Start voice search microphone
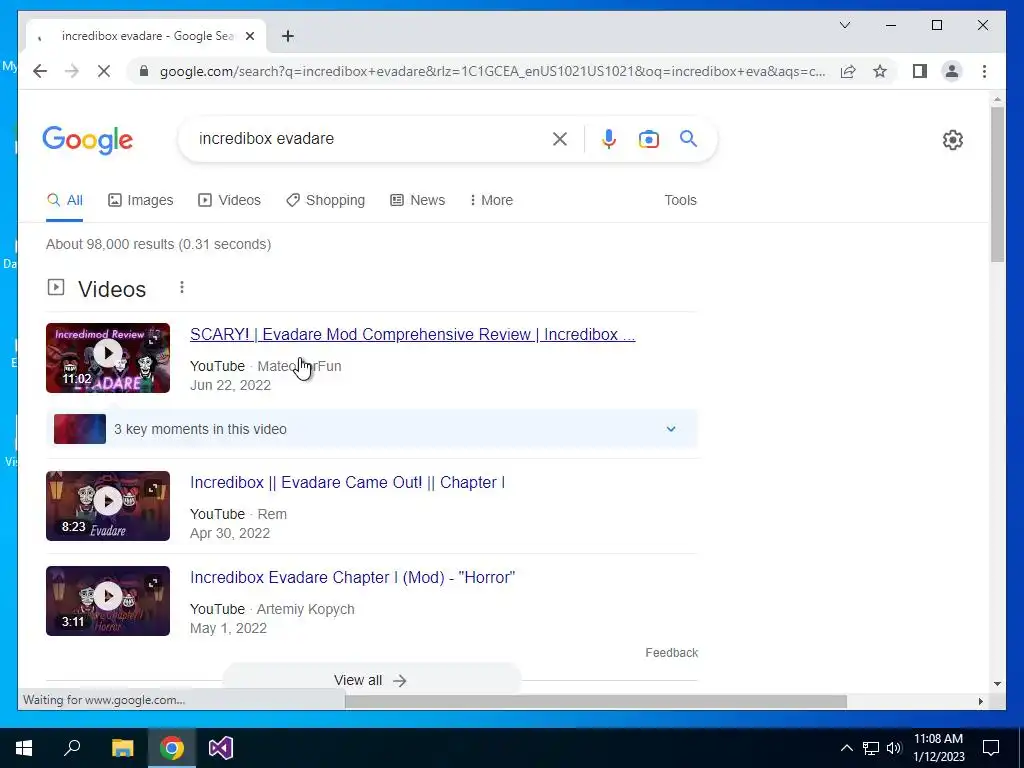Viewport: 1024px width, 768px height. coord(609,138)
